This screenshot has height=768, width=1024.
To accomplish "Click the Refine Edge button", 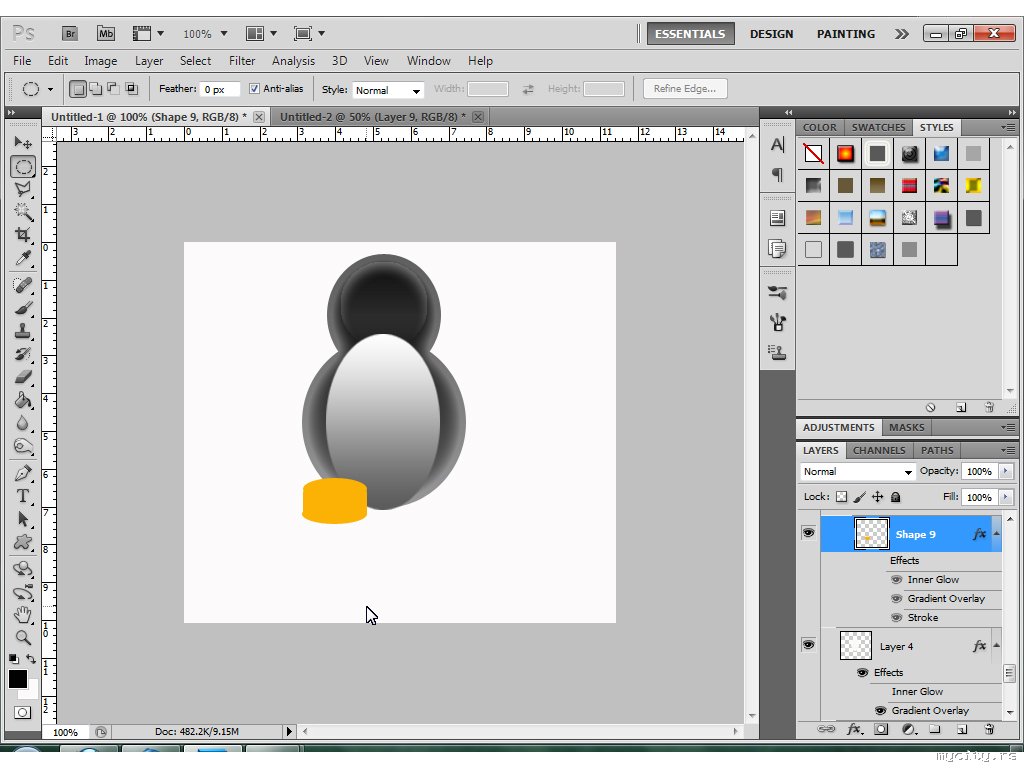I will [684, 89].
